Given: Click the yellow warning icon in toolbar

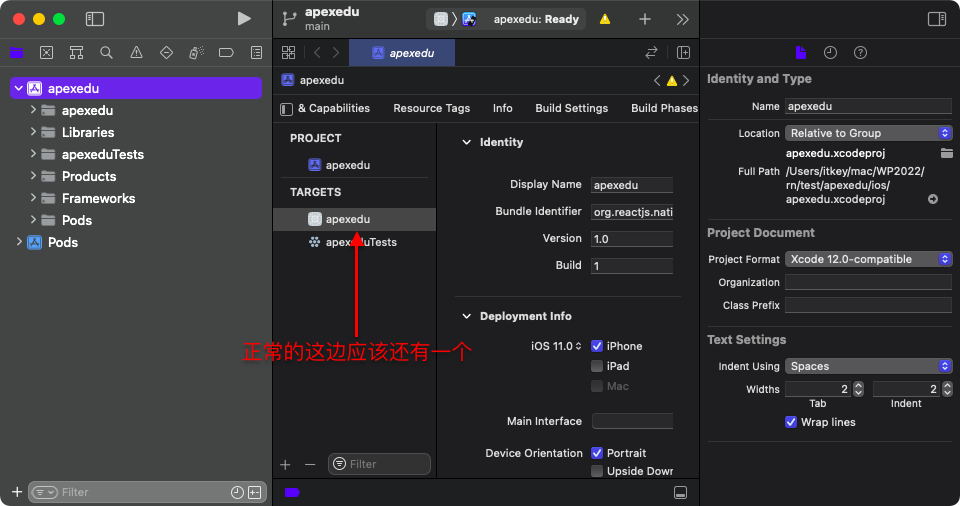Looking at the screenshot, I should (x=605, y=19).
